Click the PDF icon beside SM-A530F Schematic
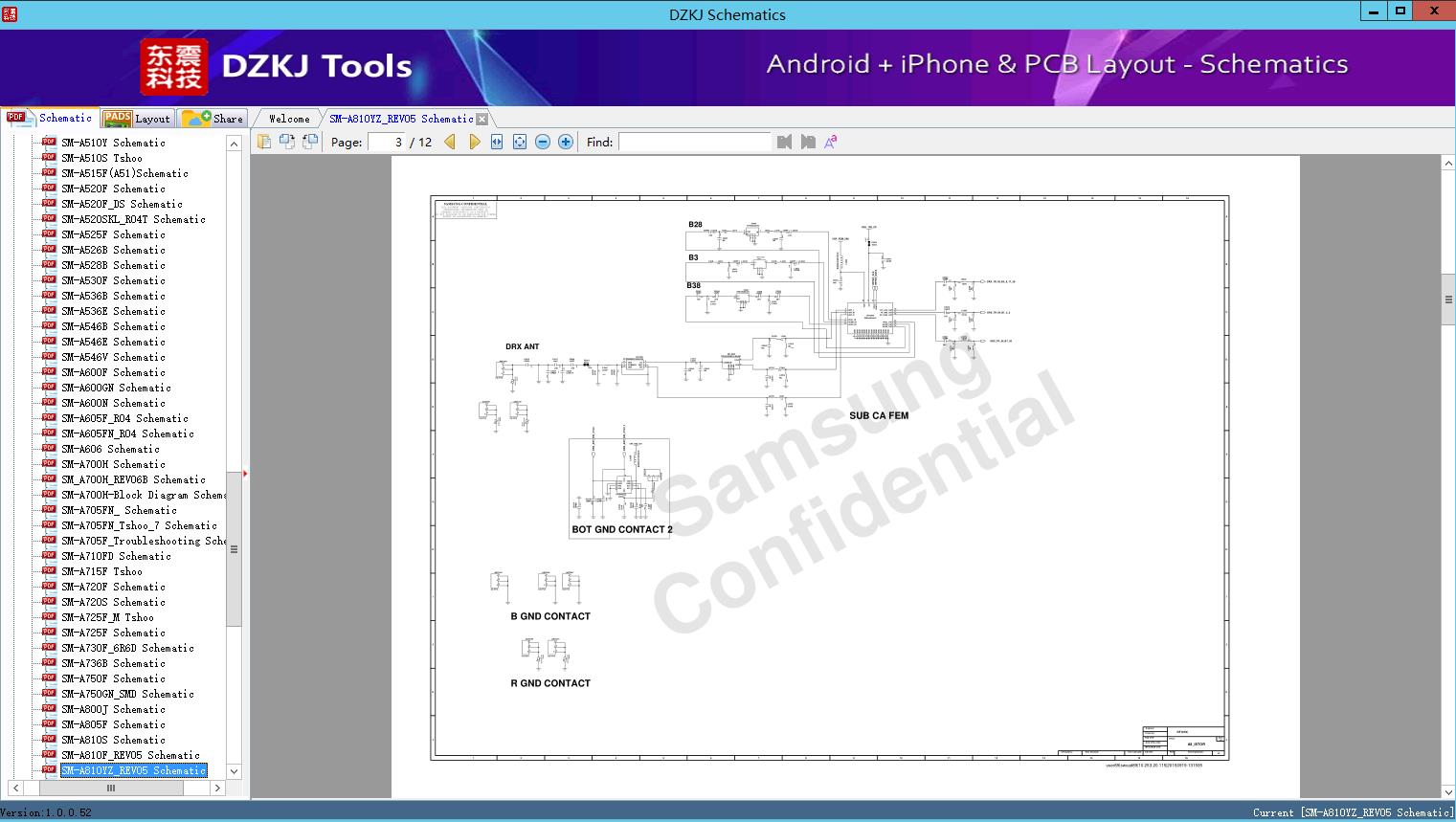 click(49, 279)
